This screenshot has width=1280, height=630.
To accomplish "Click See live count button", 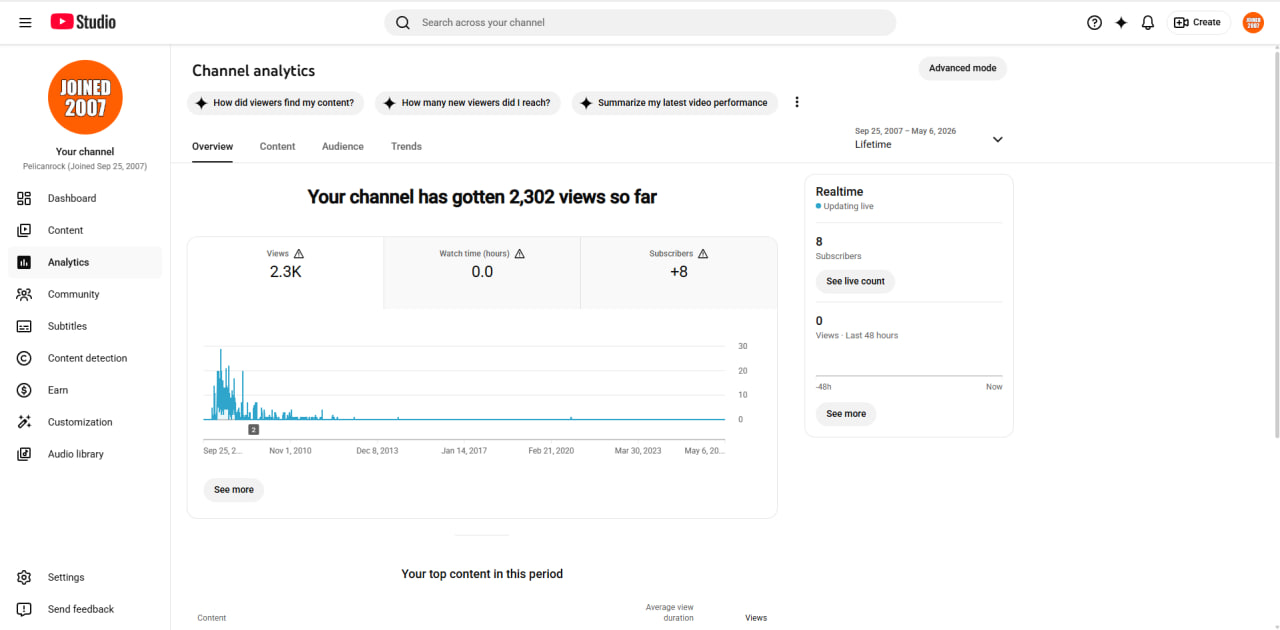I will (x=855, y=282).
